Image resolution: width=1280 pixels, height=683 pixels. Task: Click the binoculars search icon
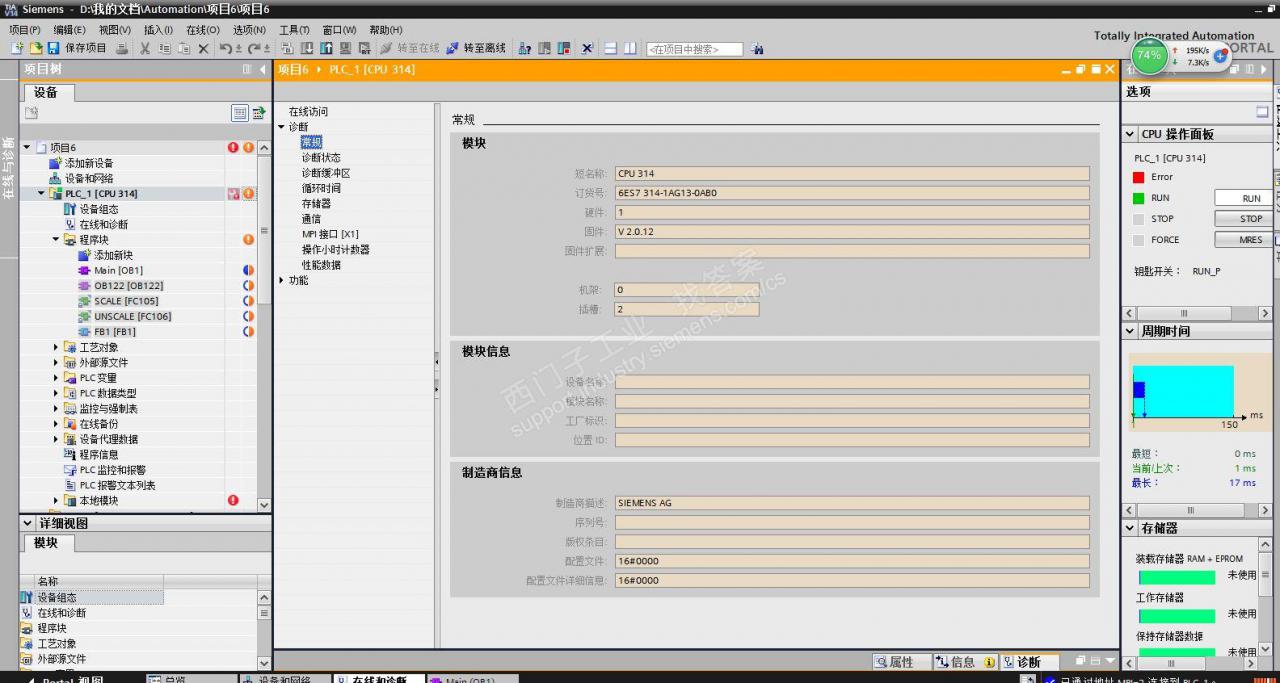[x=757, y=48]
